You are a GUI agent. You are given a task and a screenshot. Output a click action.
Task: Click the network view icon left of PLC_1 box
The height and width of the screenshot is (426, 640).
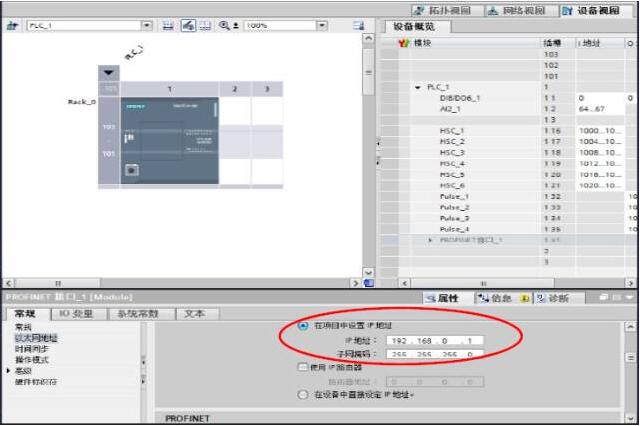click(x=14, y=24)
